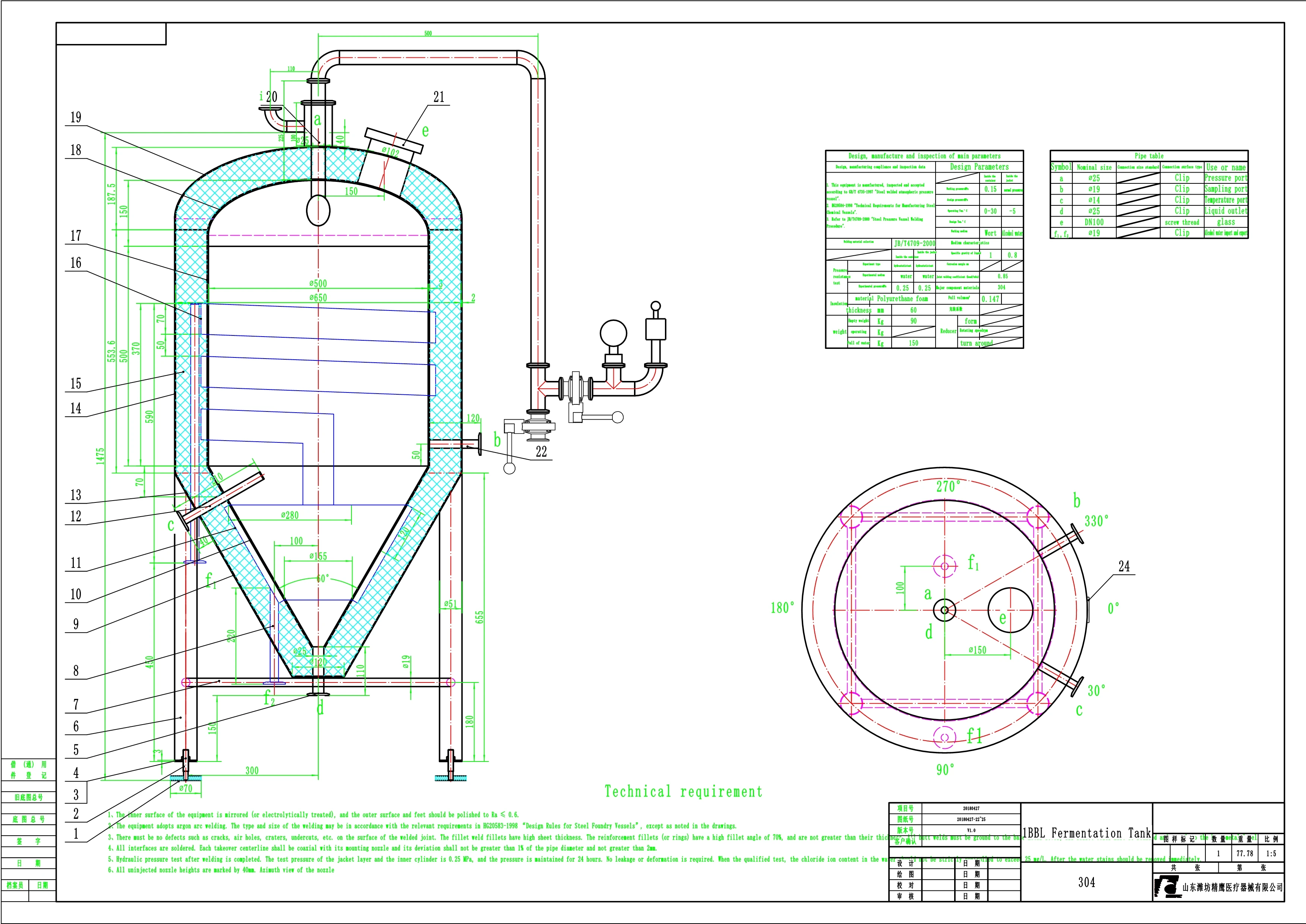1306x924 pixels.
Task: Click the 'ø14' nominal size cell
Action: (1094, 200)
